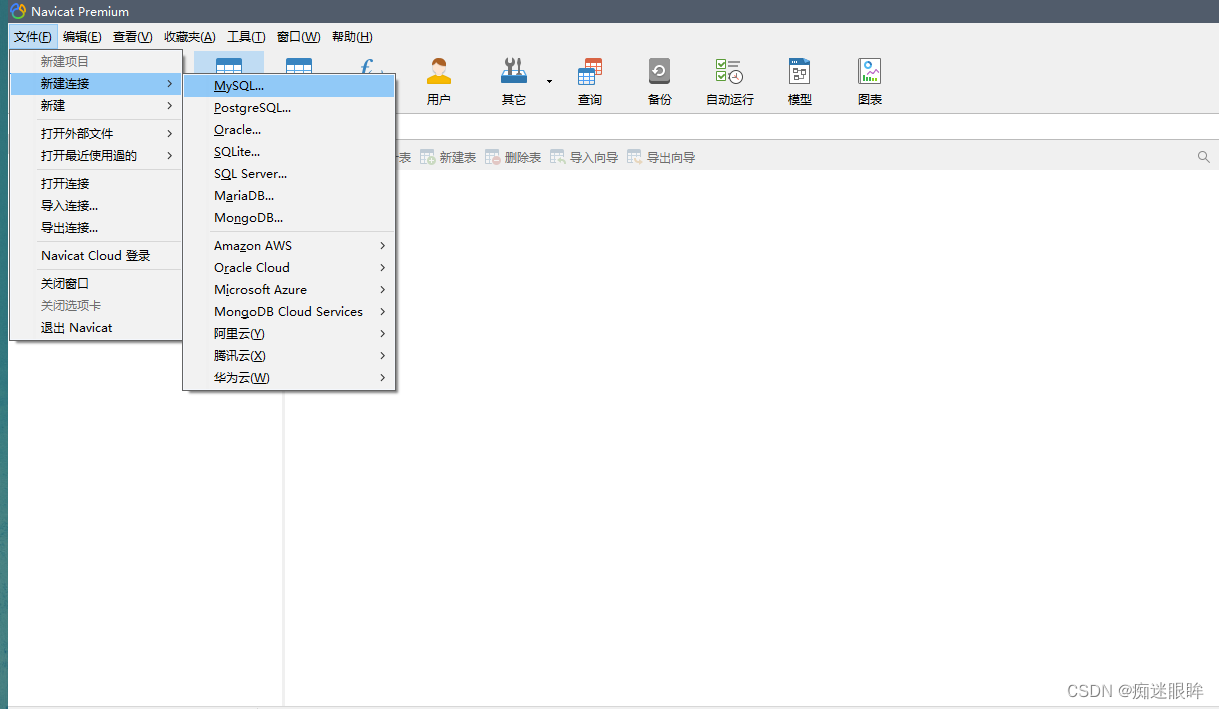Open the 收藏夹(A) menu
This screenshot has height=709, width=1219.
tap(190, 37)
